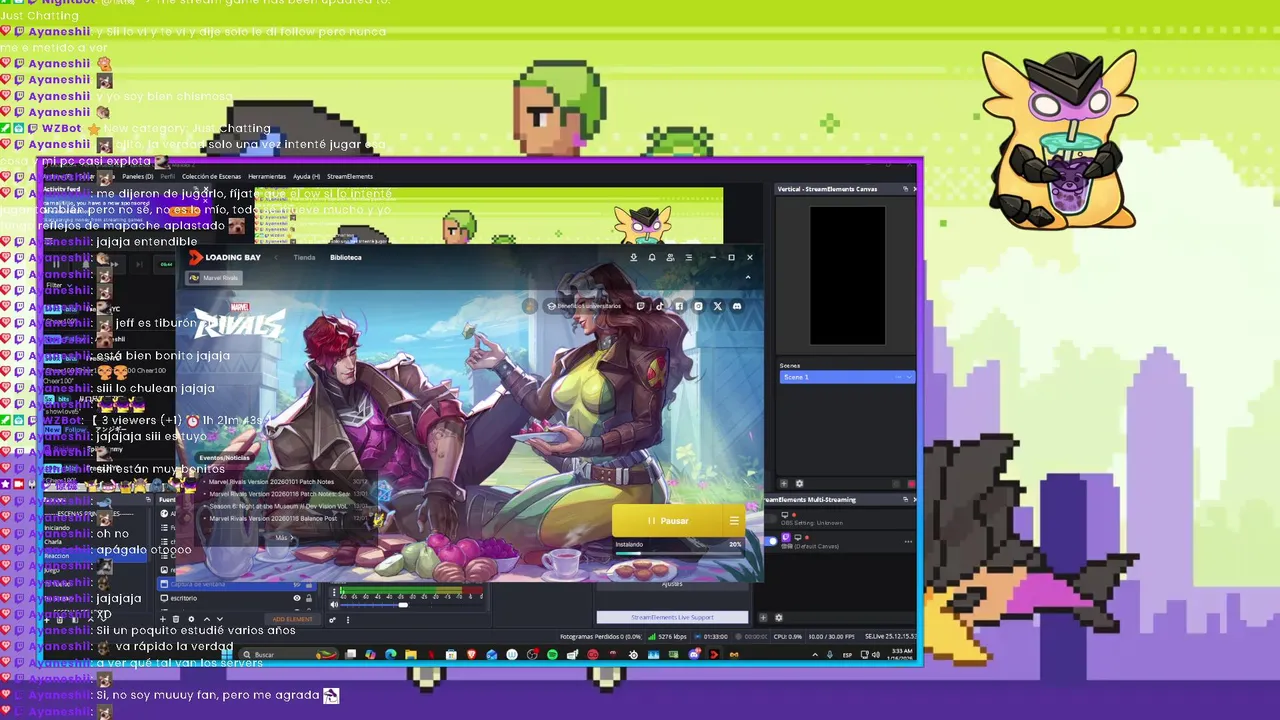Image resolution: width=1280 pixels, height=720 pixels.
Task: Mute the OBS audio mixer speaker icon
Action: coord(335,603)
